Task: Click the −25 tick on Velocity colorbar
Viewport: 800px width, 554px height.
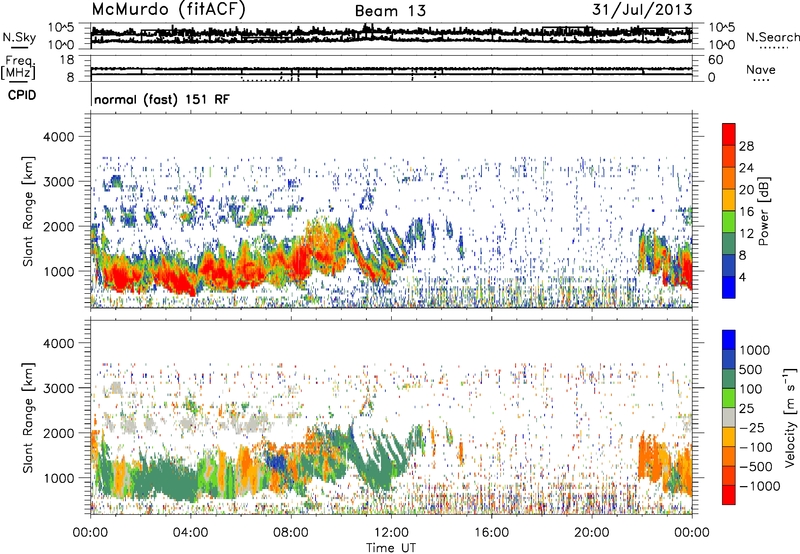Action: point(752,427)
